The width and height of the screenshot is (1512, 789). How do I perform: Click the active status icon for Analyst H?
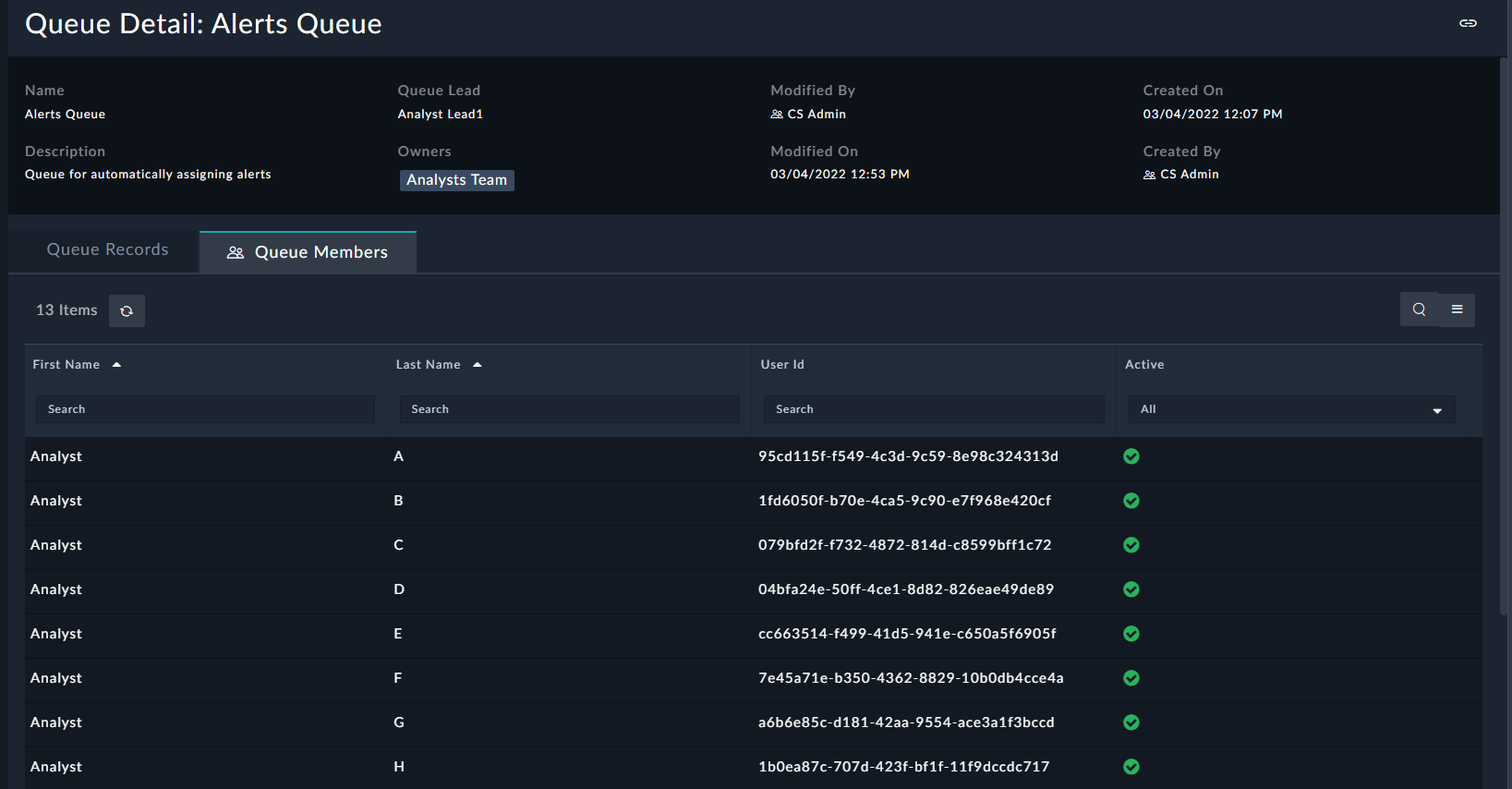pyautogui.click(x=1131, y=767)
